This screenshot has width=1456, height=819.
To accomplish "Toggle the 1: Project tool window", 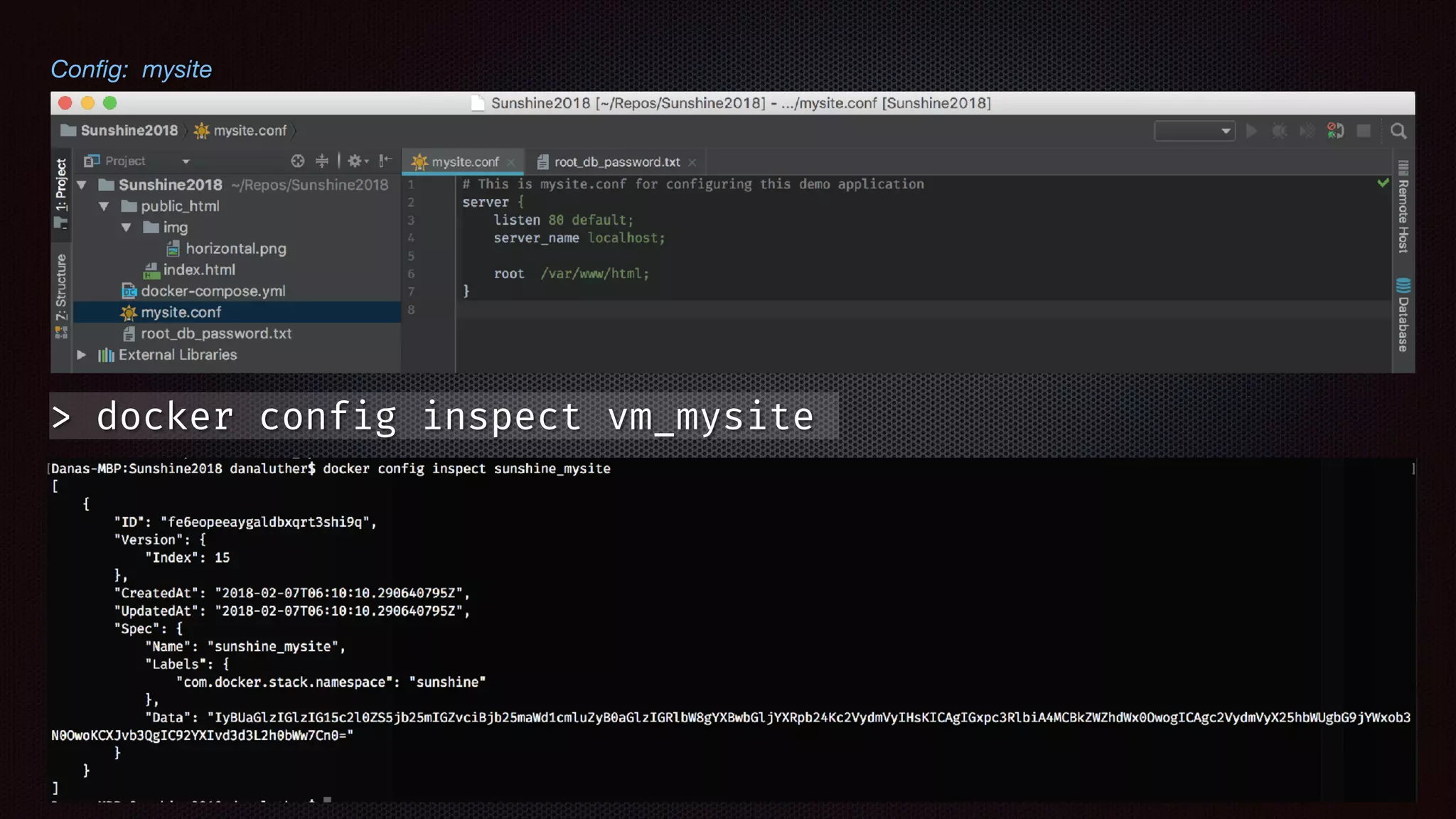I will tap(62, 193).
